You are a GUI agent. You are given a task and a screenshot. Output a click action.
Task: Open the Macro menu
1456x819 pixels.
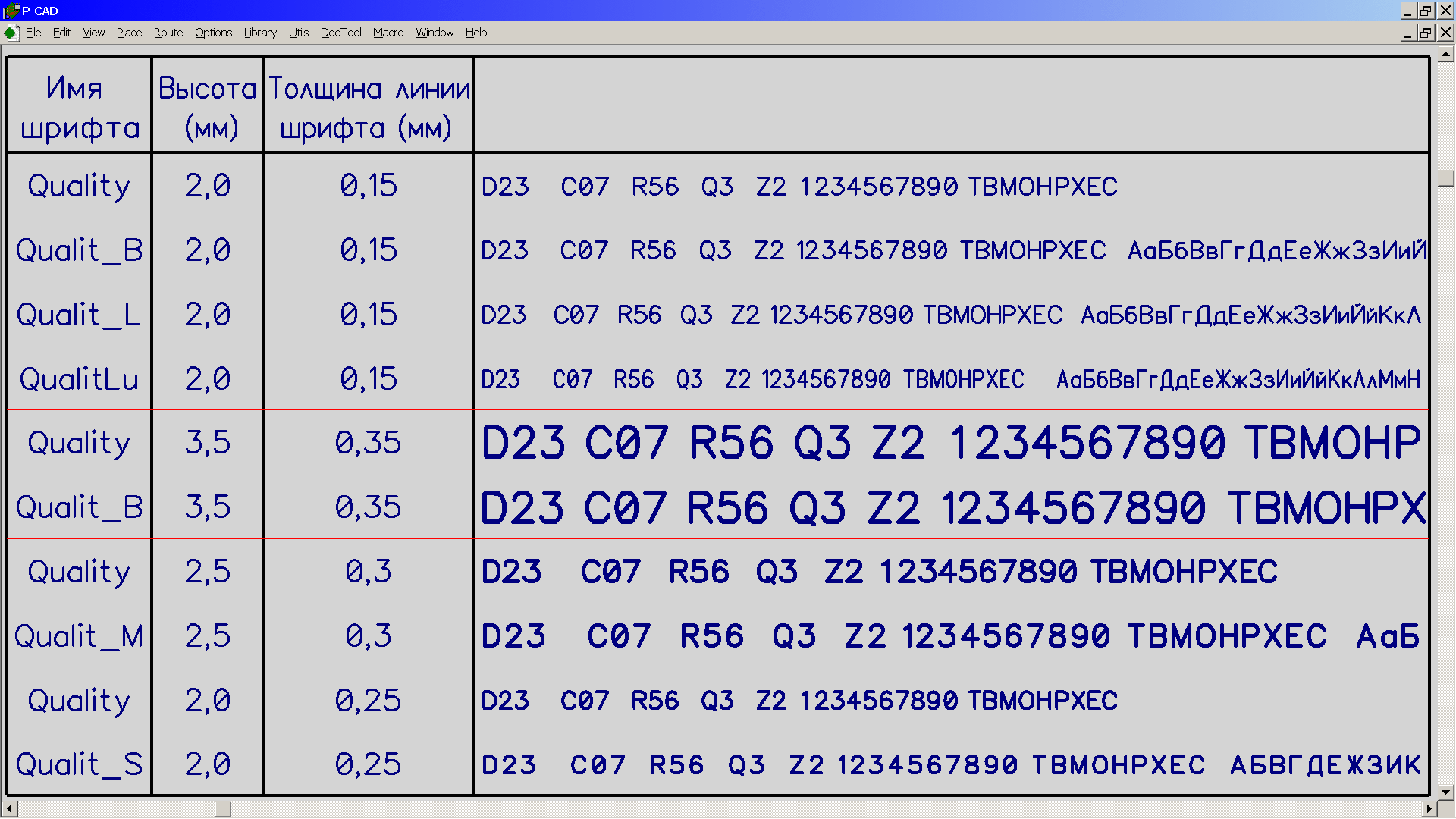[388, 33]
